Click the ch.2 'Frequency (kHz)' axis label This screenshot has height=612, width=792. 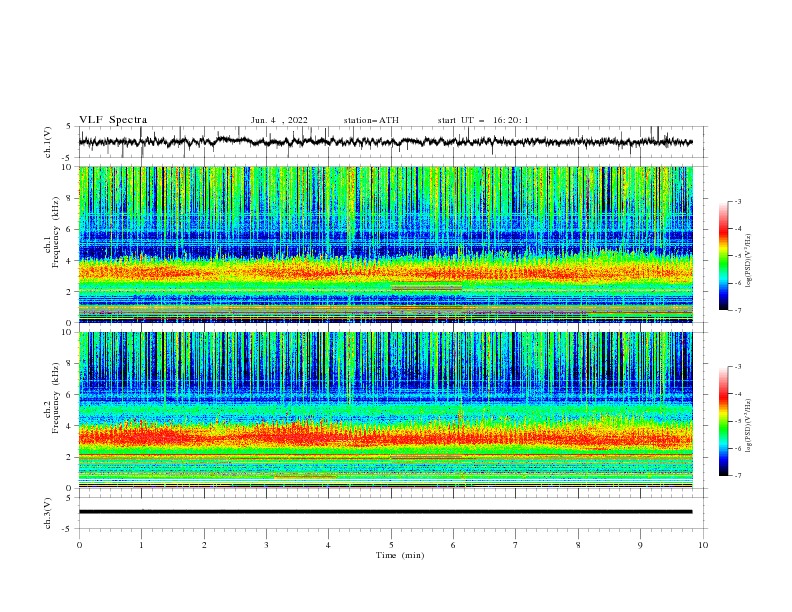(56, 397)
